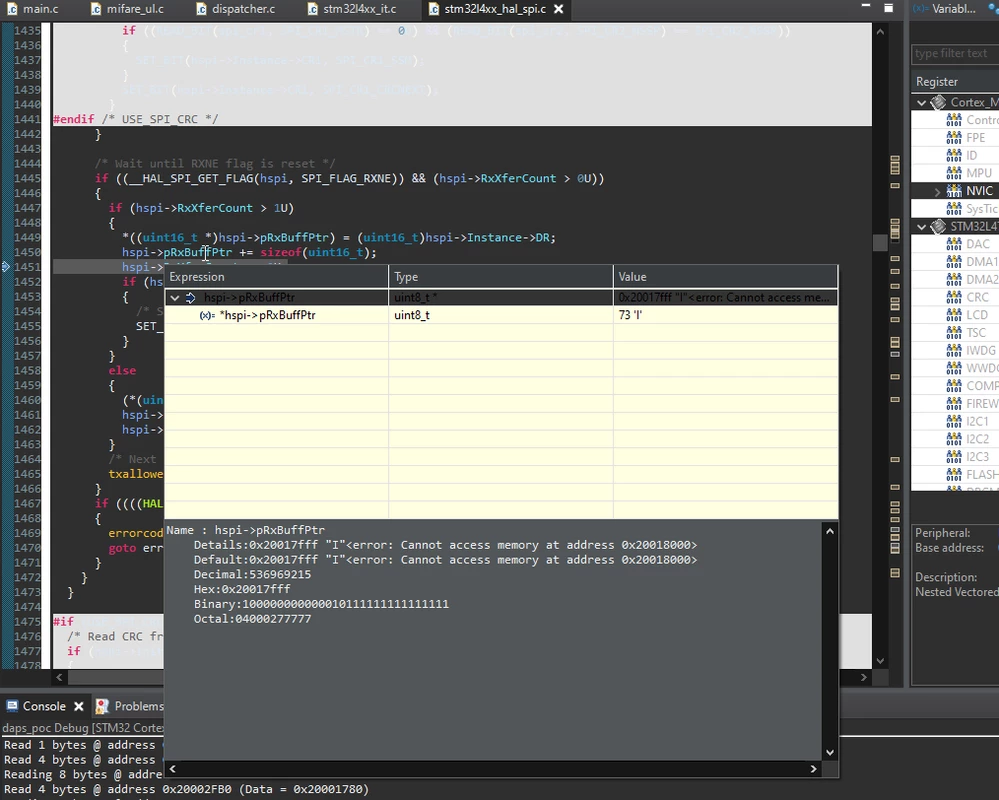Close the Console view
The height and width of the screenshot is (800, 999).
tap(78, 706)
